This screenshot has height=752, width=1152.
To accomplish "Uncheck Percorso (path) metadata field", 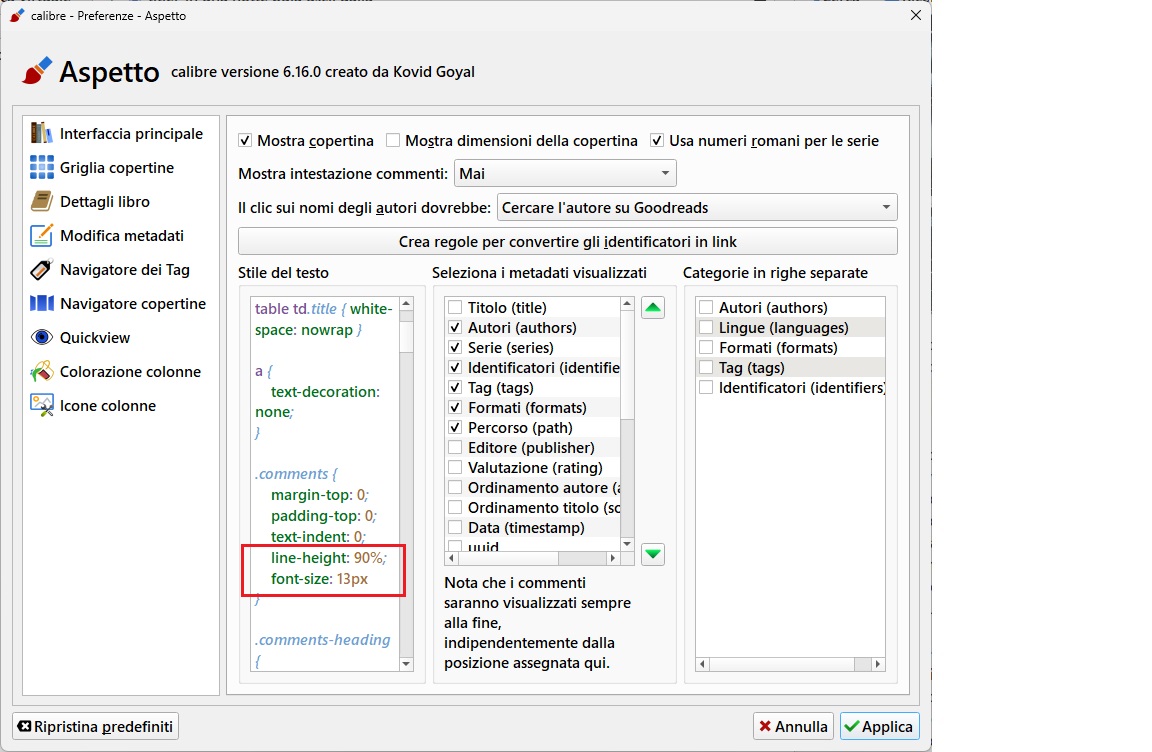I will [x=455, y=427].
